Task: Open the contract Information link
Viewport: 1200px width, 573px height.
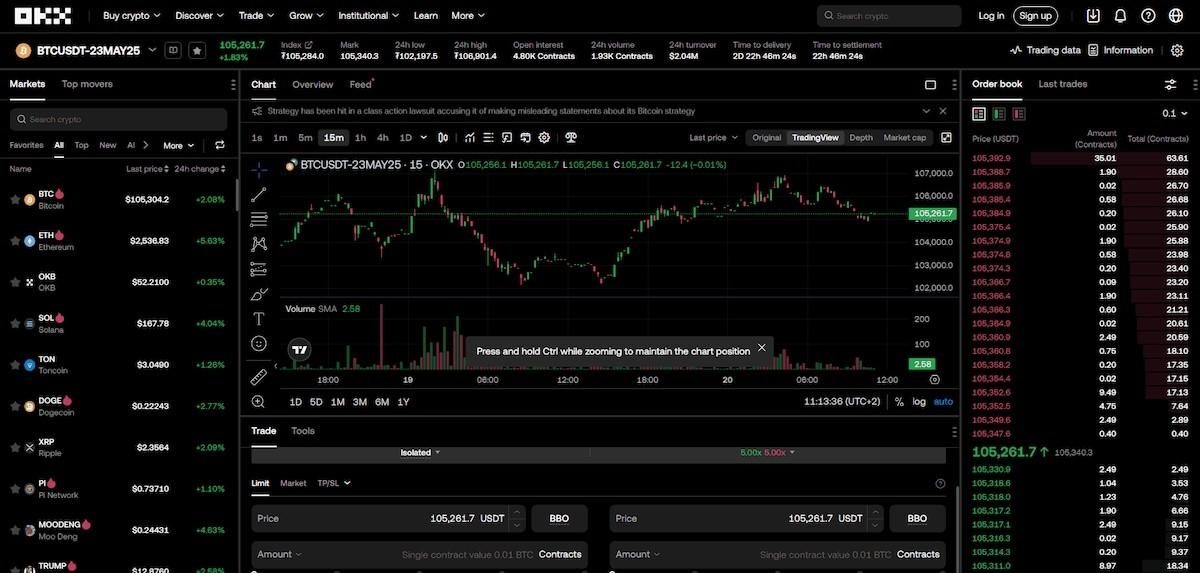Action: (1121, 50)
